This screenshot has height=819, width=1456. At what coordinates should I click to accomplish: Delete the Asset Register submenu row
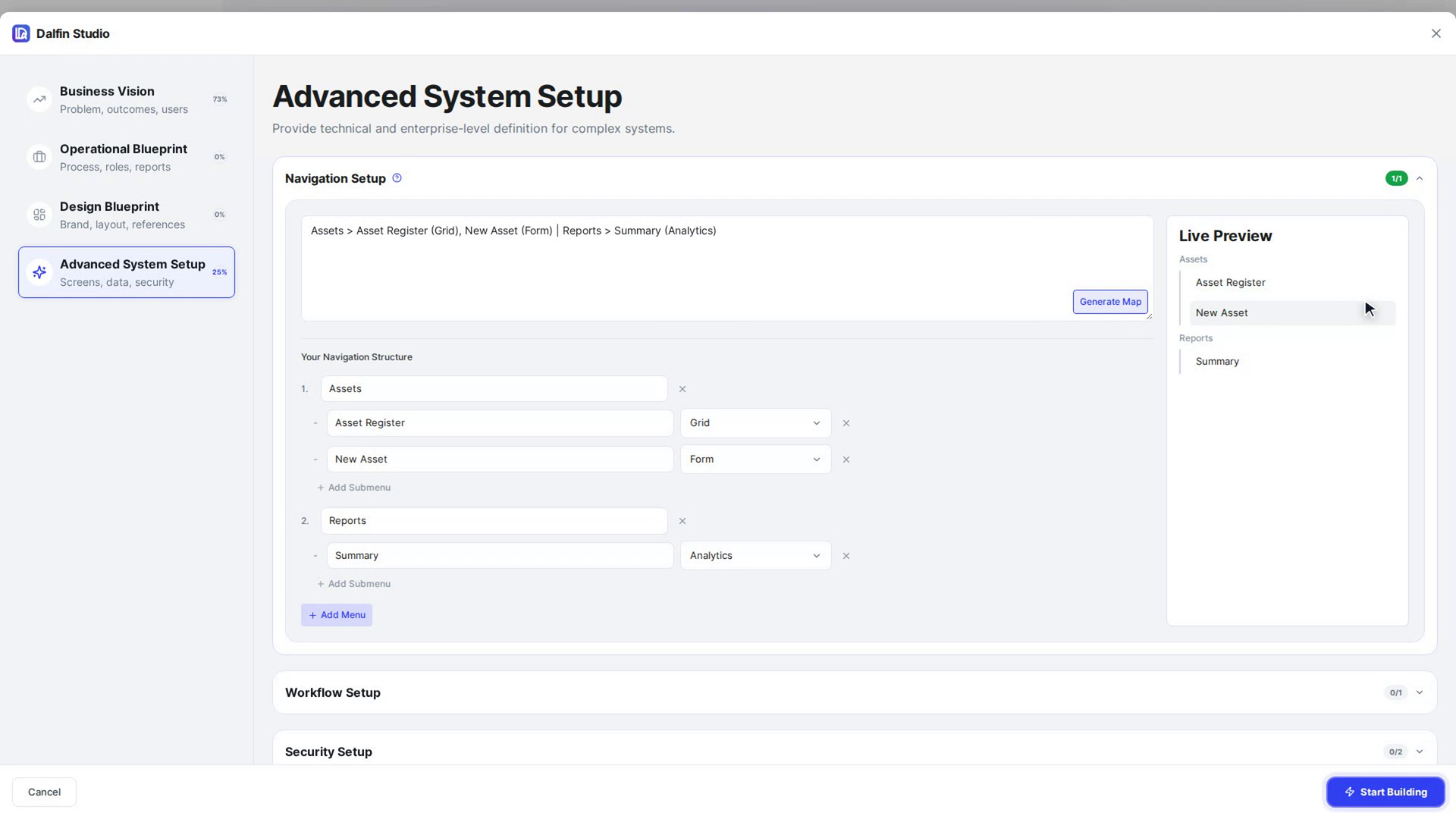click(846, 423)
